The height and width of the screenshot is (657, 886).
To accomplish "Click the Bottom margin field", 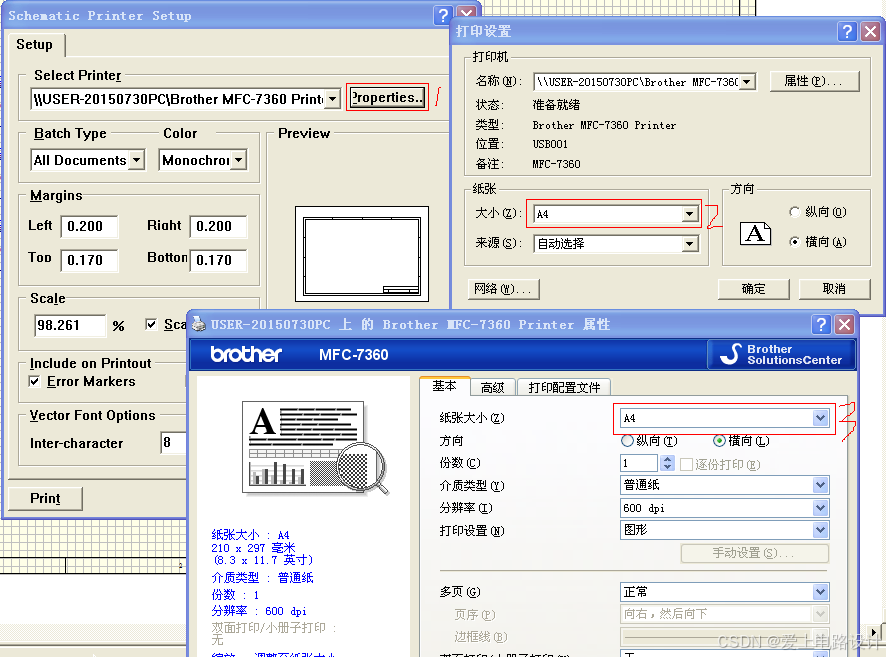I will pyautogui.click(x=218, y=260).
